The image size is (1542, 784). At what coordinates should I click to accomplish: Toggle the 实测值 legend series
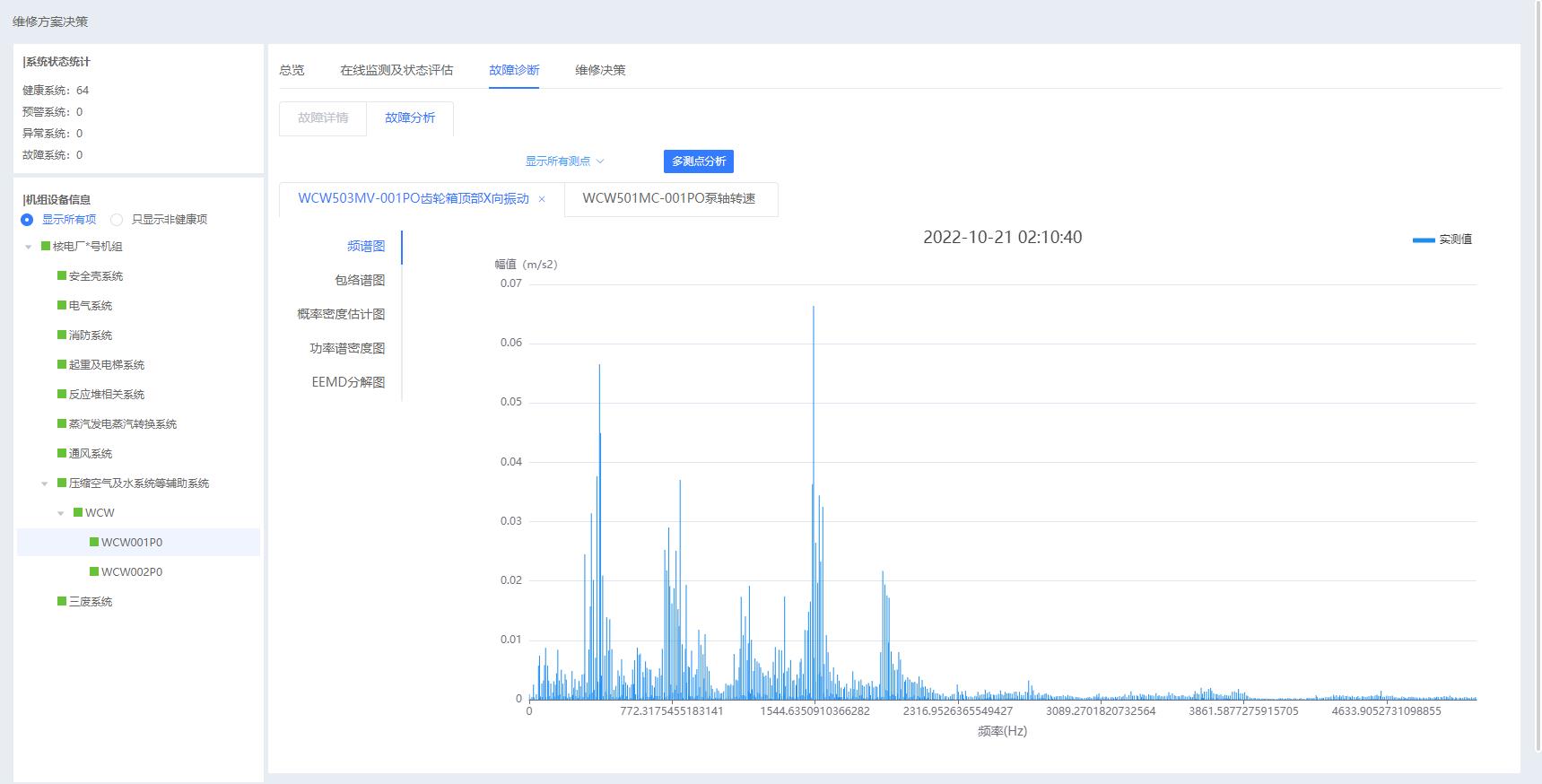click(x=1442, y=240)
